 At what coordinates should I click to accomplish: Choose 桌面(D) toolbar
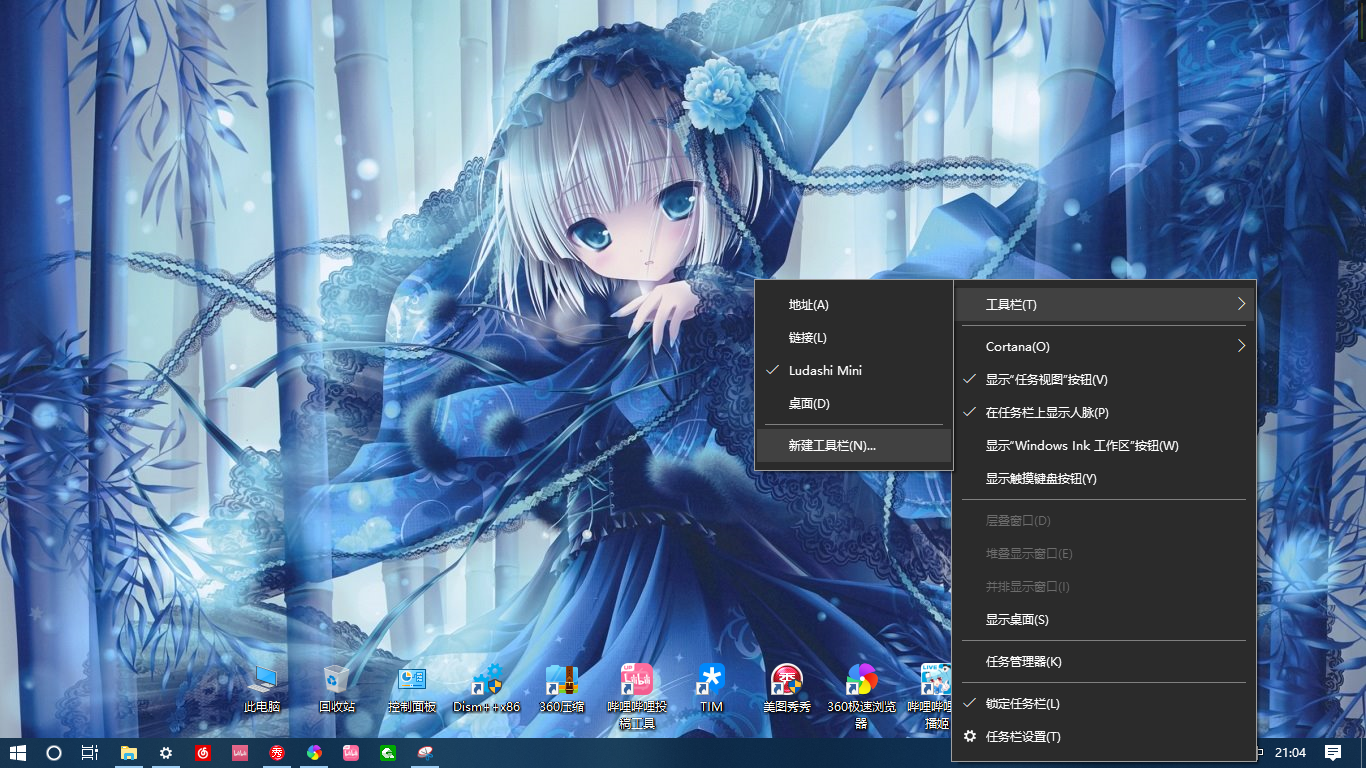[x=855, y=403]
